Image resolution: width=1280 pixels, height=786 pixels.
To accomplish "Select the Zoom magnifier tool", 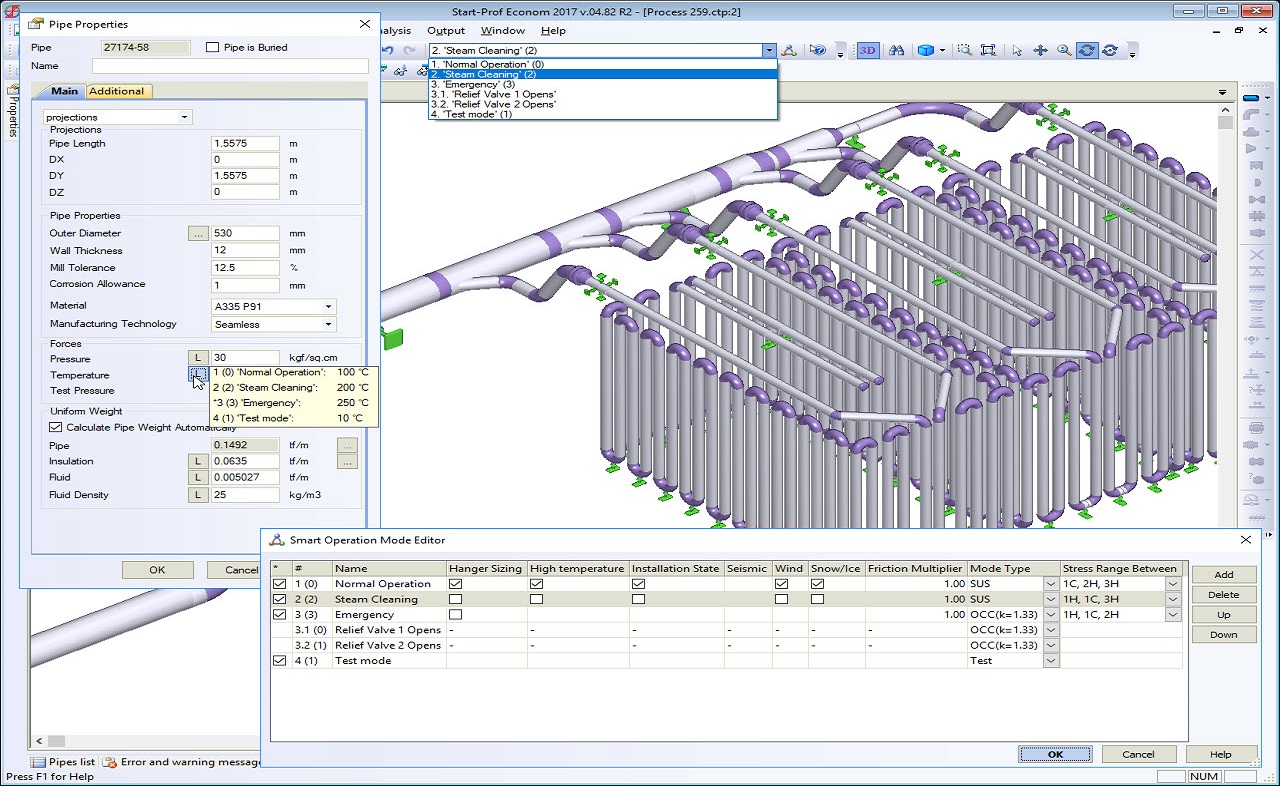I will (x=1064, y=50).
